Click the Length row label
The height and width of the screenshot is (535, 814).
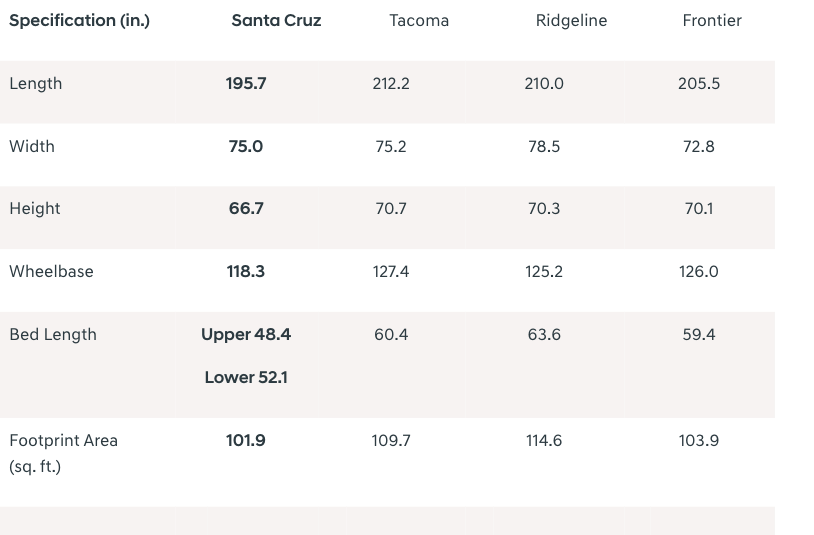pyautogui.click(x=36, y=83)
